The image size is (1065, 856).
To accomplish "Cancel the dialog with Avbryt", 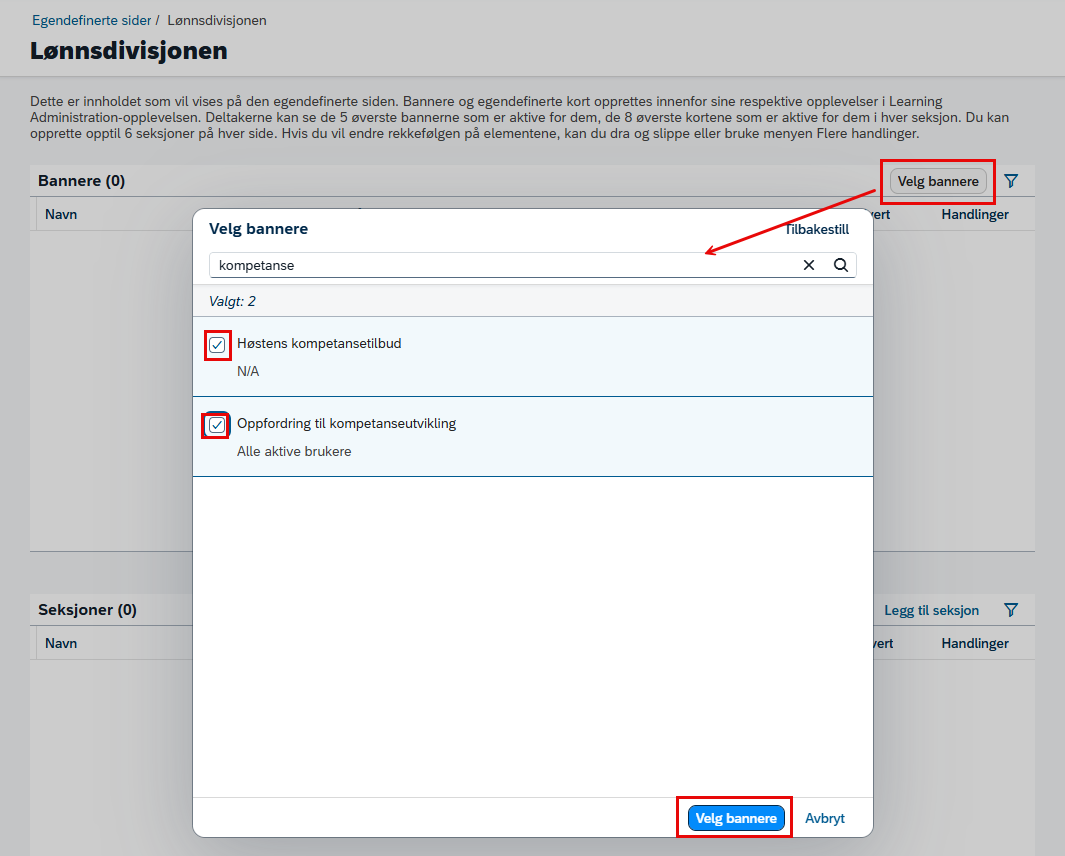I will pyautogui.click(x=825, y=818).
